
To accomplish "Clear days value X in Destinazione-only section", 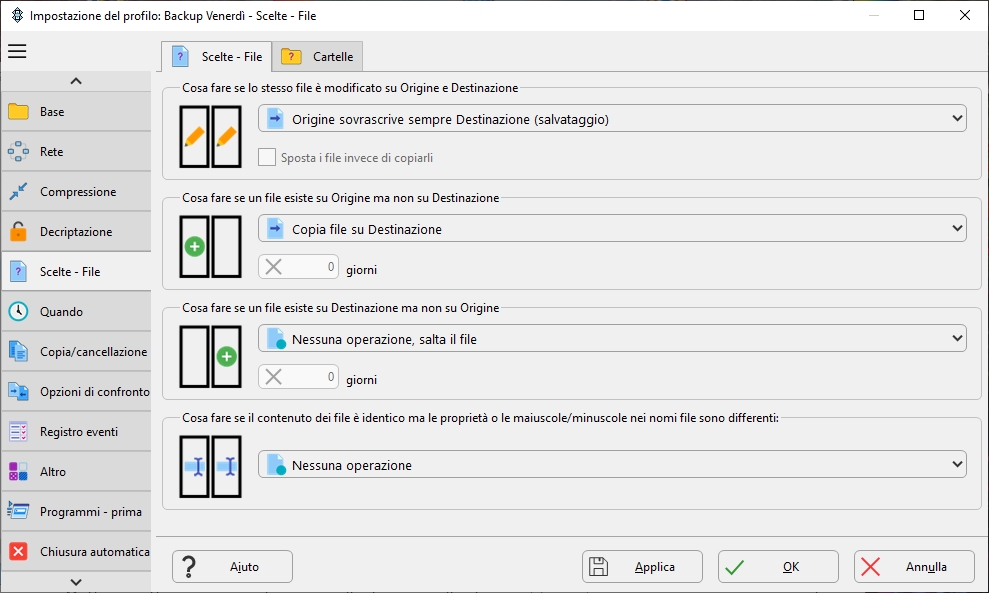I will point(274,377).
